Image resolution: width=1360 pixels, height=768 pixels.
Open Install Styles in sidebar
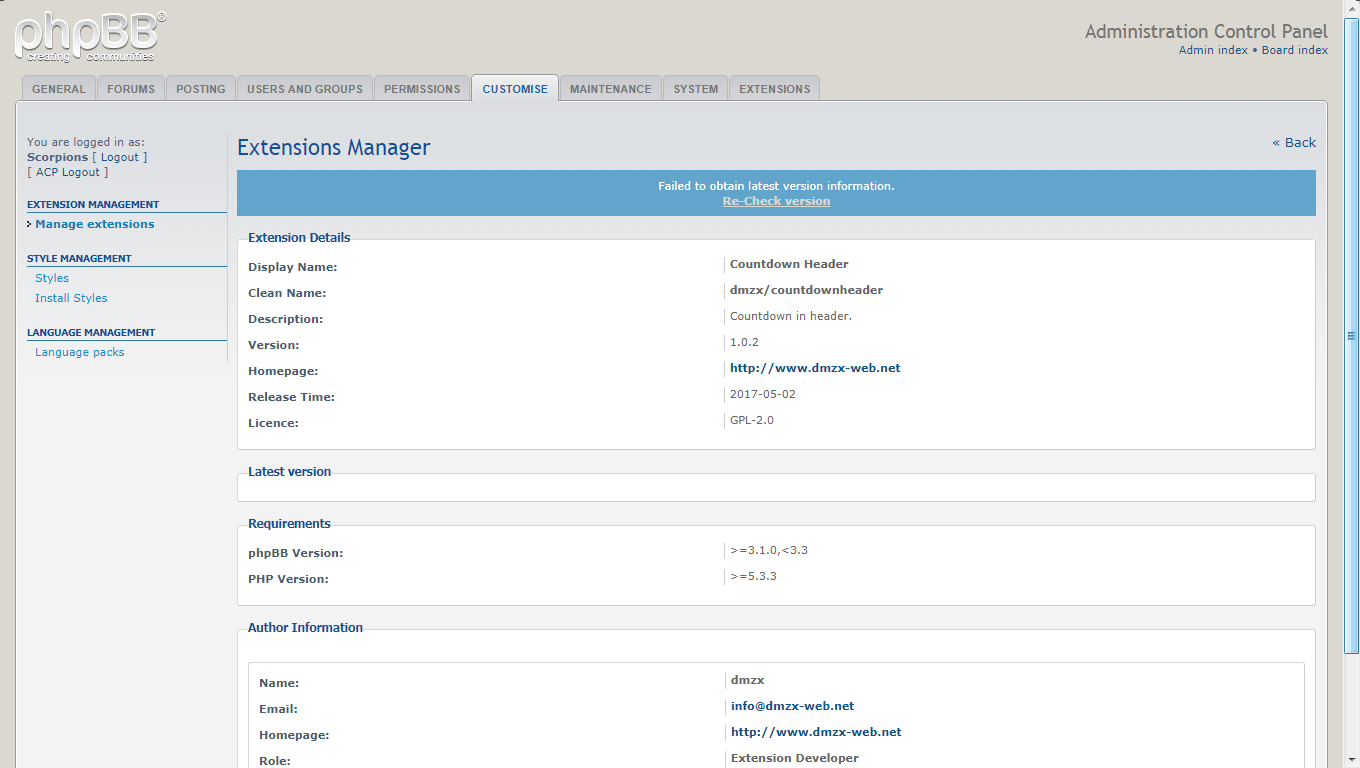71,298
